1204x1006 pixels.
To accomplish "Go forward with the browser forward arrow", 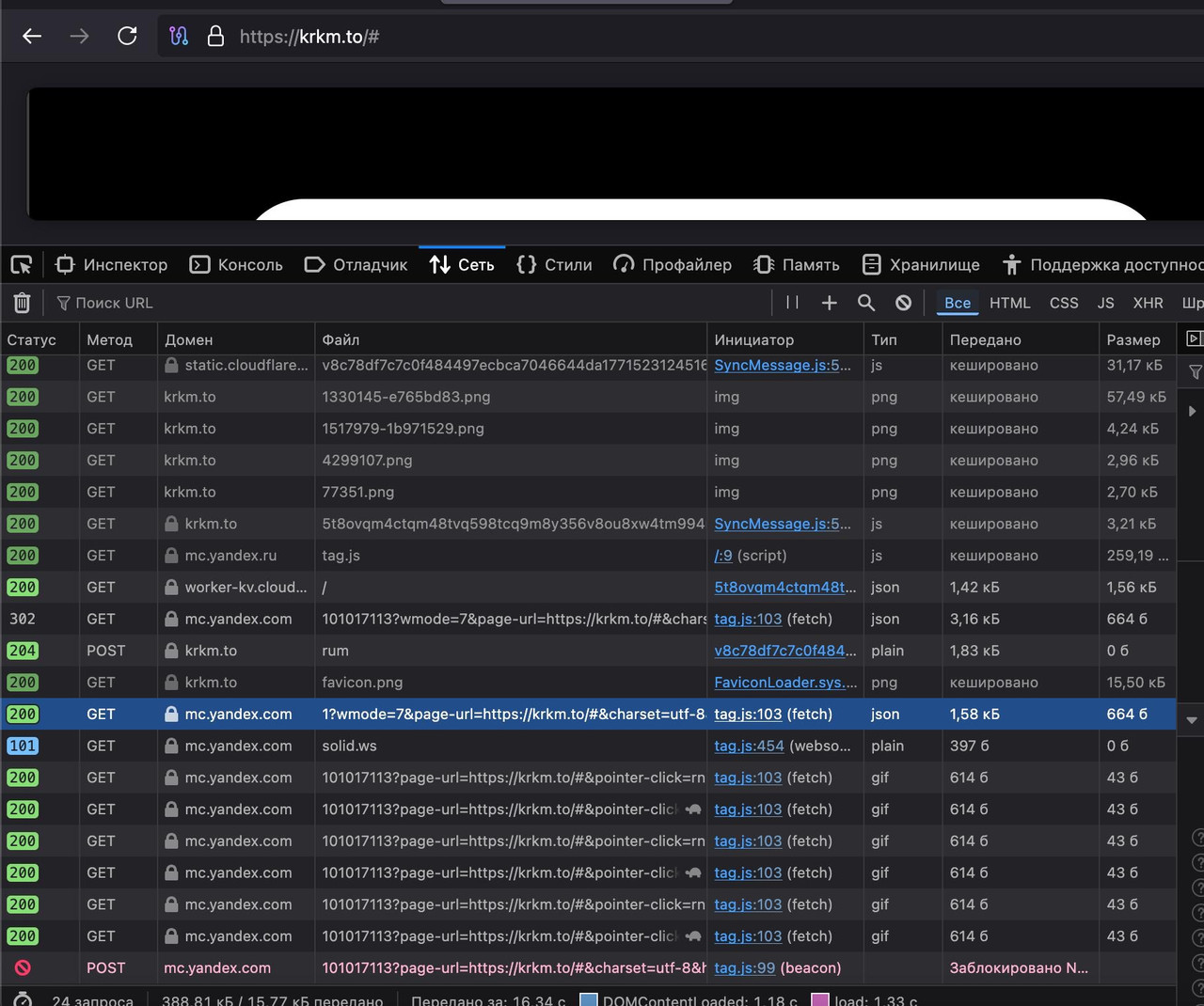I will pyautogui.click(x=80, y=37).
